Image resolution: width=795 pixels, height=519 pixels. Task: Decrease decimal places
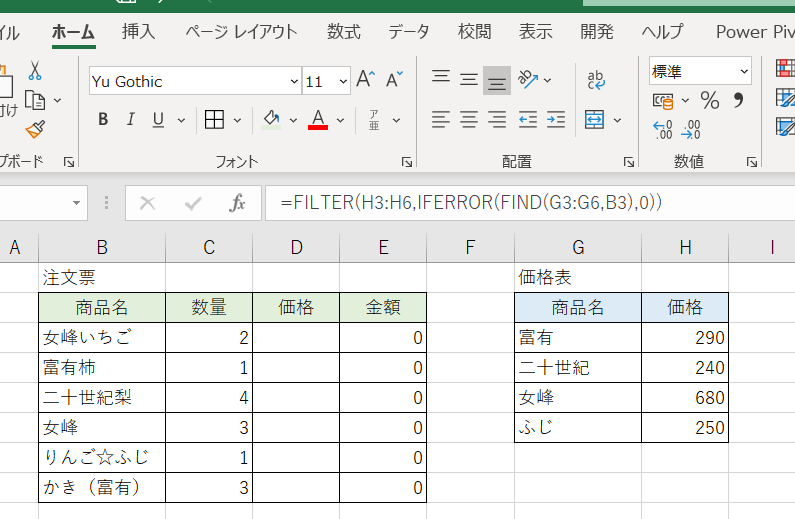[x=691, y=130]
